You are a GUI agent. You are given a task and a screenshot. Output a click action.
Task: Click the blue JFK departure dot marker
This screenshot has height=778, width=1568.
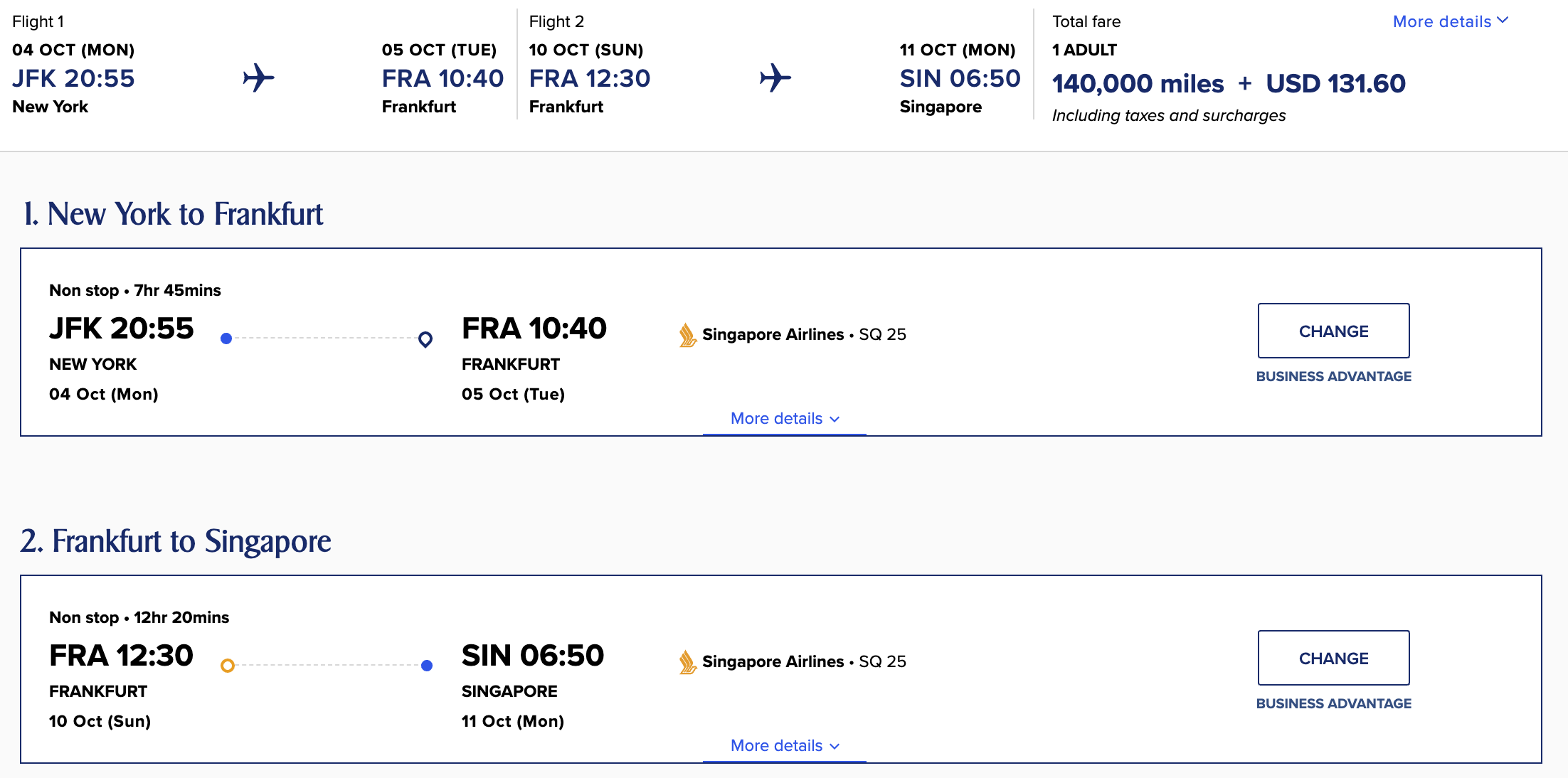pyautogui.click(x=226, y=339)
